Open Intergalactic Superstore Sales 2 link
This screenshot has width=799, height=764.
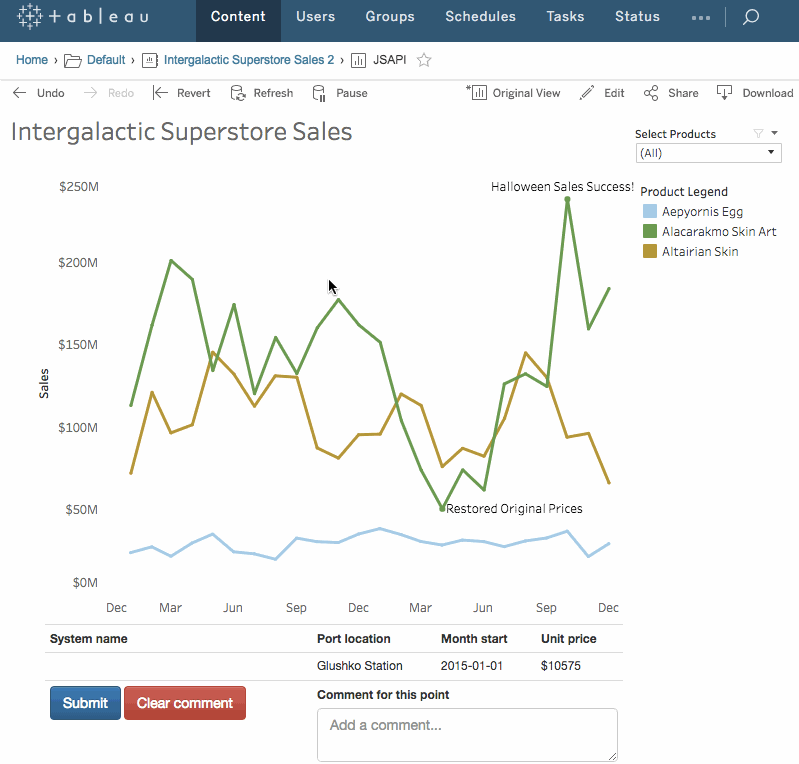coord(249,60)
